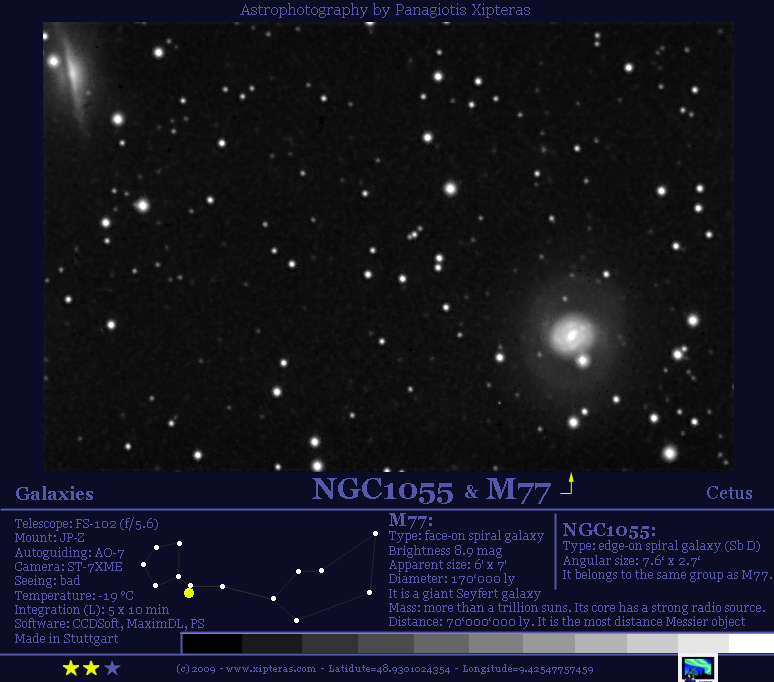Click the white swatch in grayscale bar
Viewport: 774px width, 682px height.
(751, 644)
